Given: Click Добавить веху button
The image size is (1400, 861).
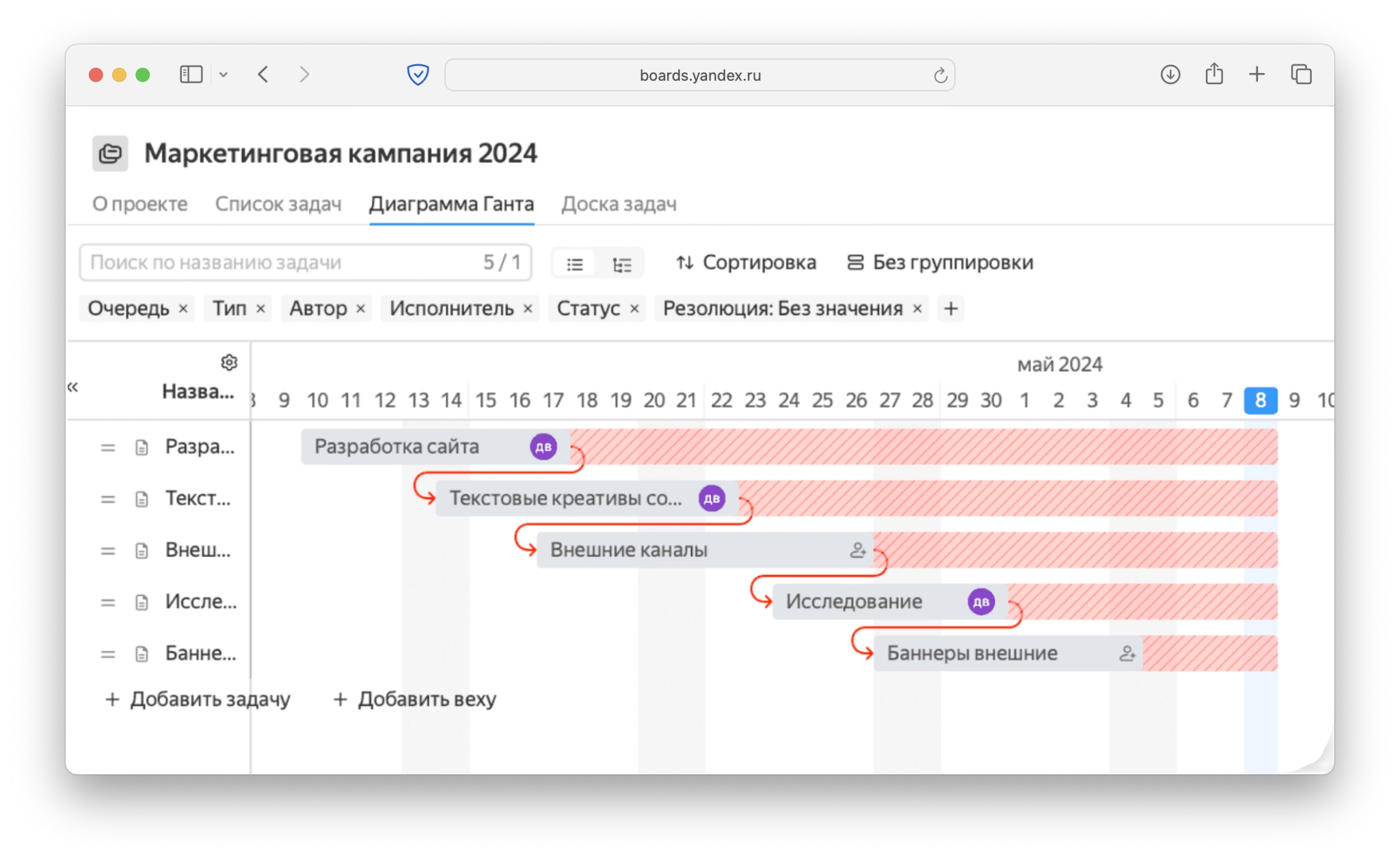Looking at the screenshot, I should point(414,699).
